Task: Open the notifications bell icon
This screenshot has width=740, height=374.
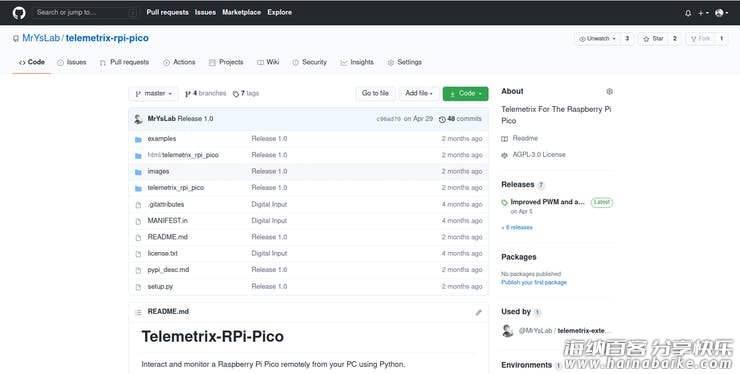Action: click(688, 13)
